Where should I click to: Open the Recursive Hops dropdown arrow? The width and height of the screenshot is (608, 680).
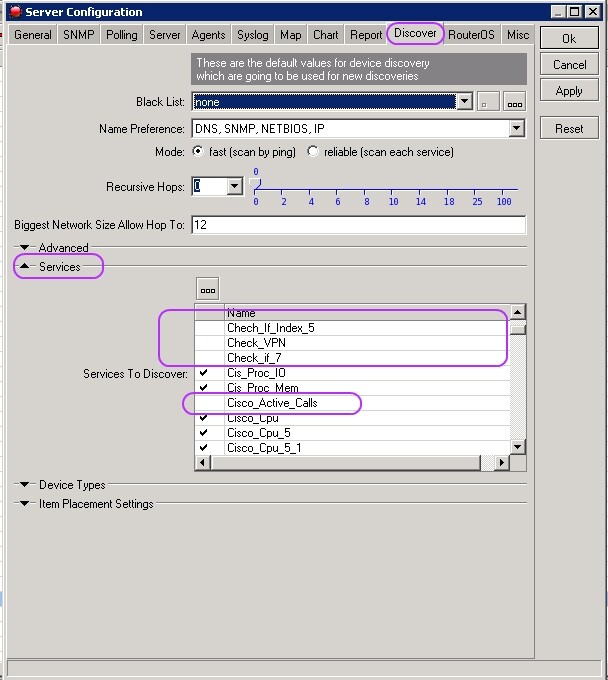click(235, 186)
